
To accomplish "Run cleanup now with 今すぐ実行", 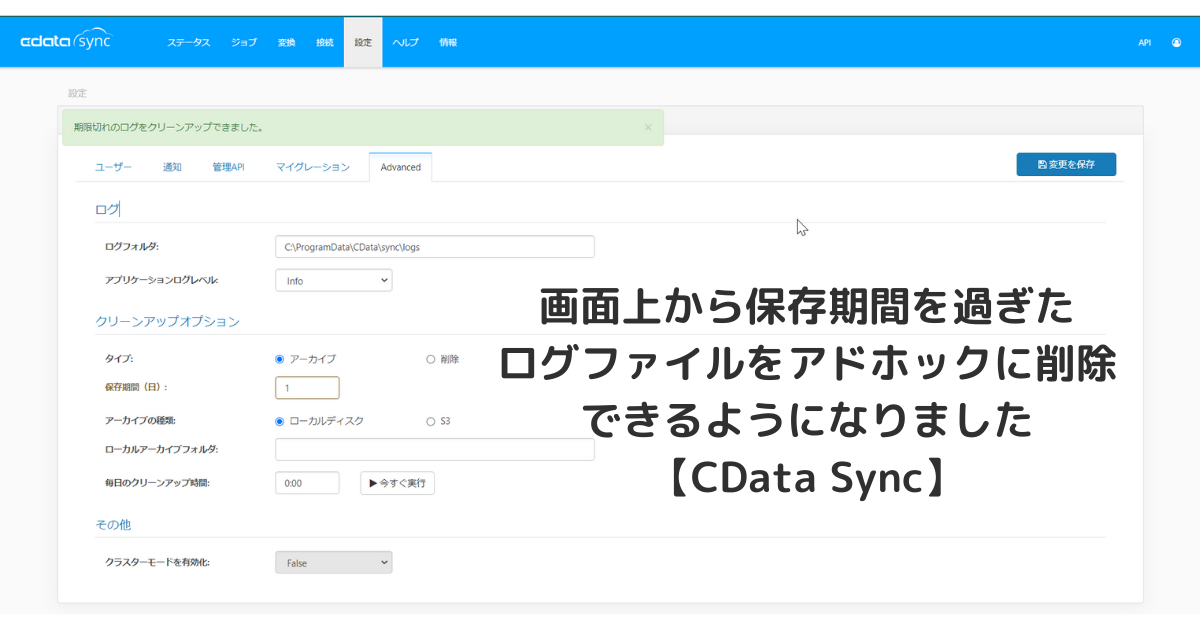I will coord(397,483).
